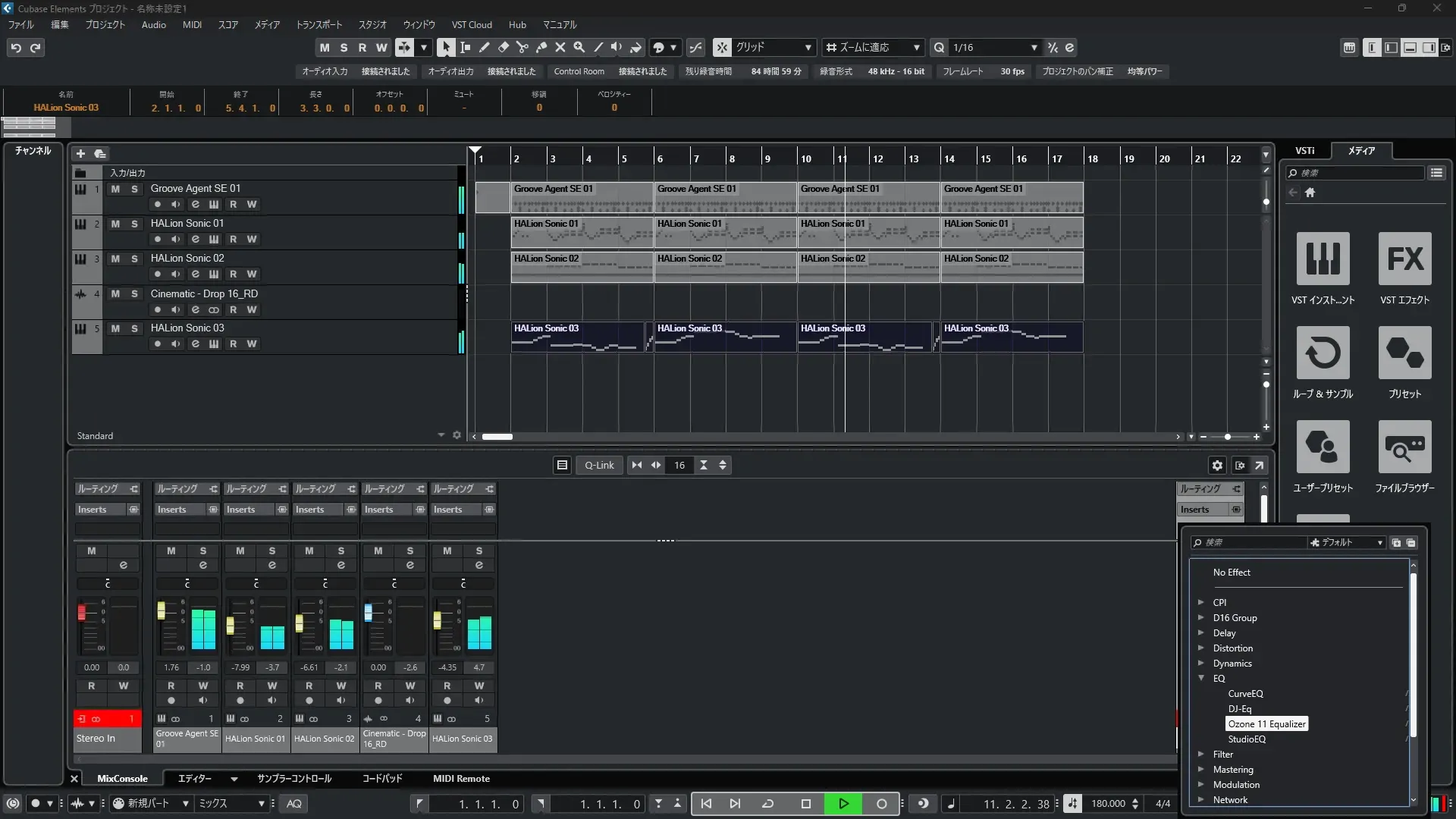
Task: Select the Scissors split tool
Action: (x=522, y=47)
